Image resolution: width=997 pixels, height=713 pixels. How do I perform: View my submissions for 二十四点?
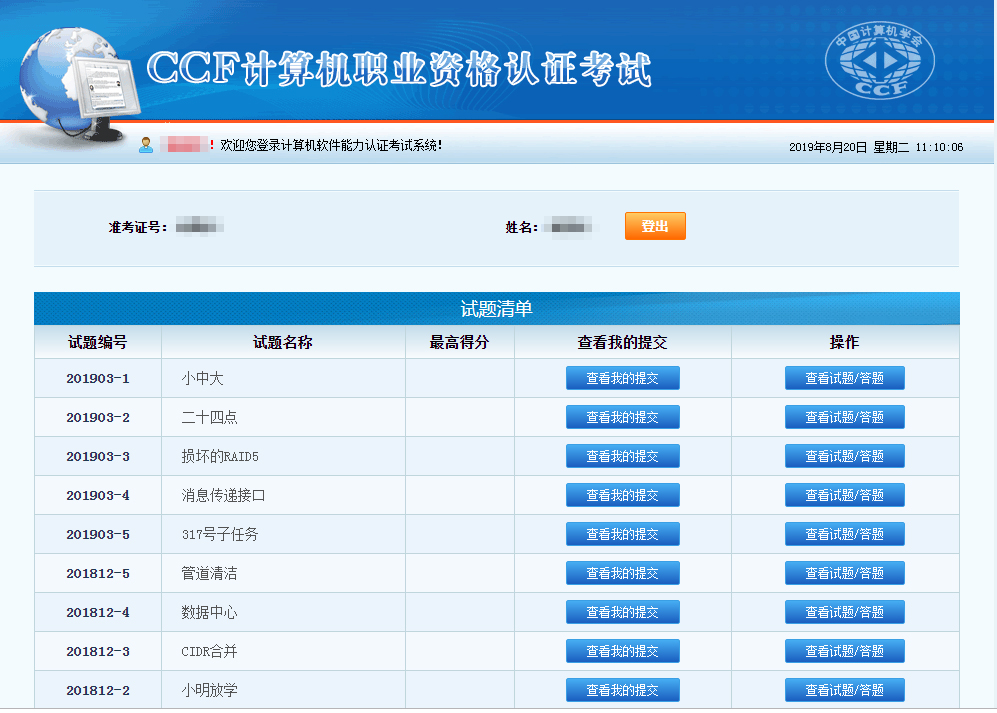coord(622,417)
